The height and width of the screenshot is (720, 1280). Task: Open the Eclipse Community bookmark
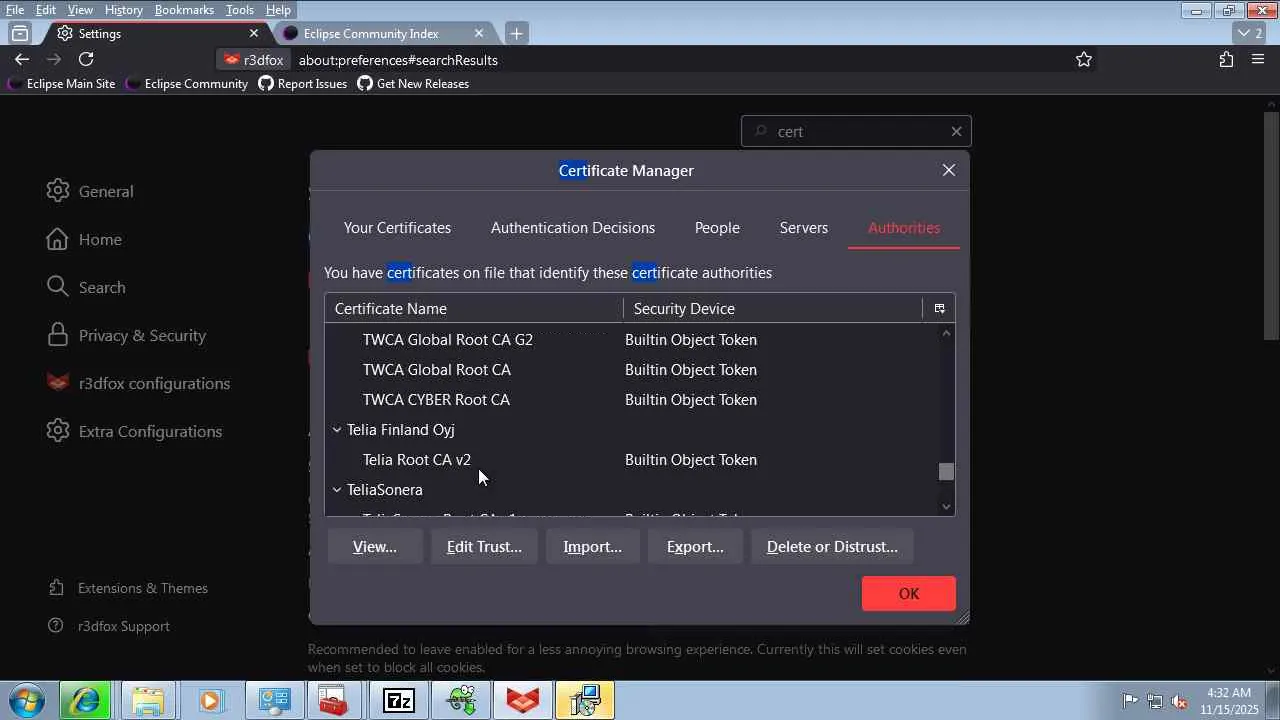pyautogui.click(x=186, y=84)
